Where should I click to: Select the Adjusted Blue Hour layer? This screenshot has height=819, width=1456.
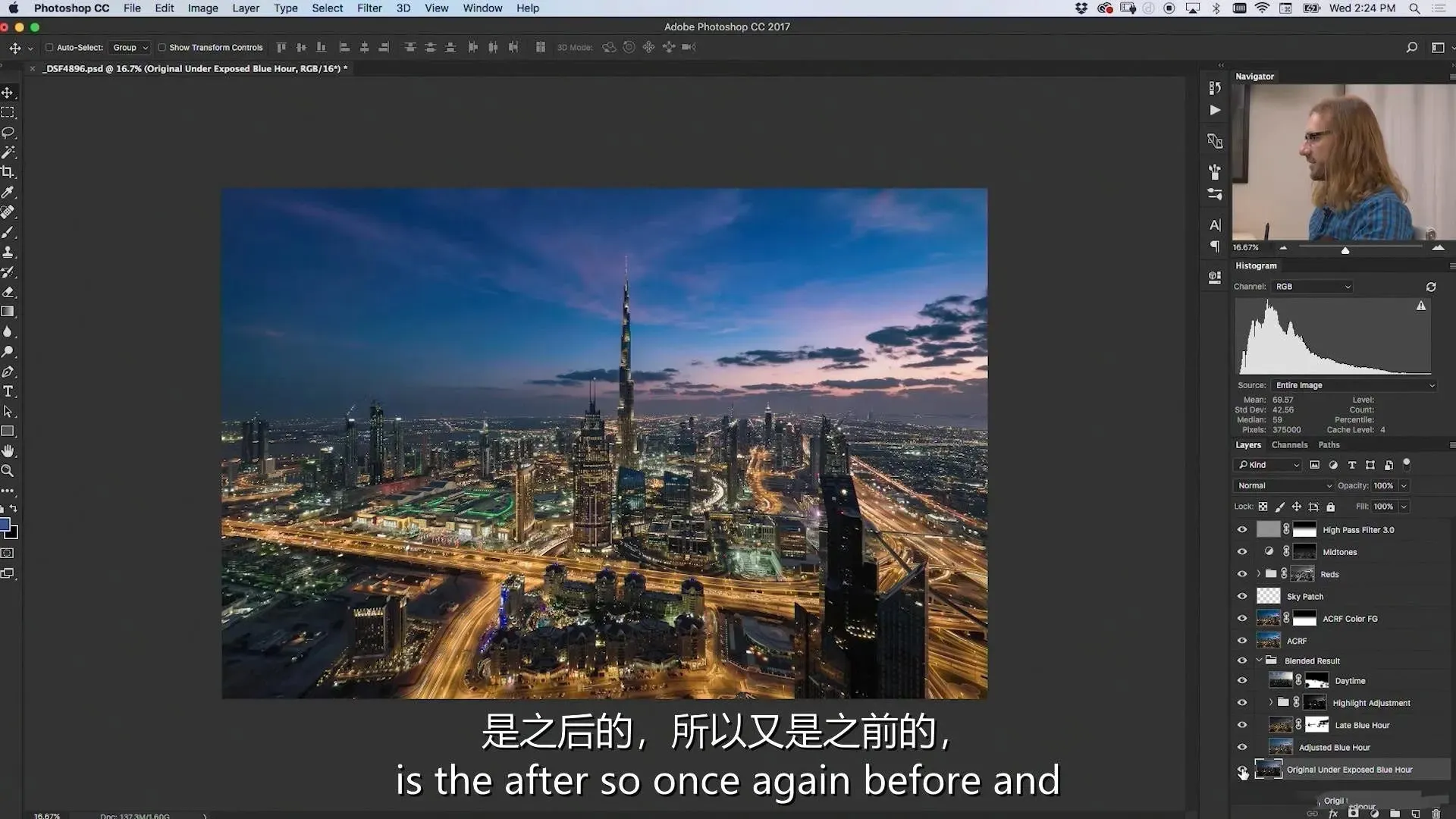coord(1334,748)
